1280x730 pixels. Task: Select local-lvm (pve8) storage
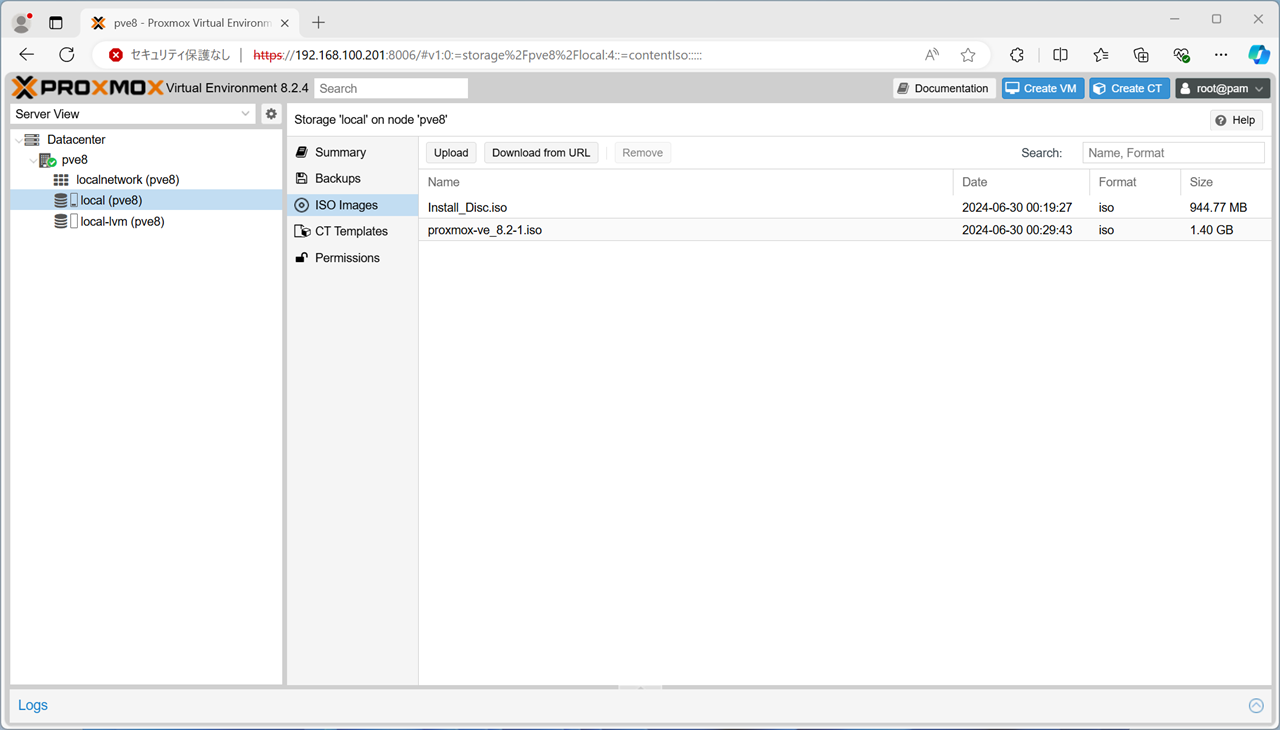pos(122,222)
